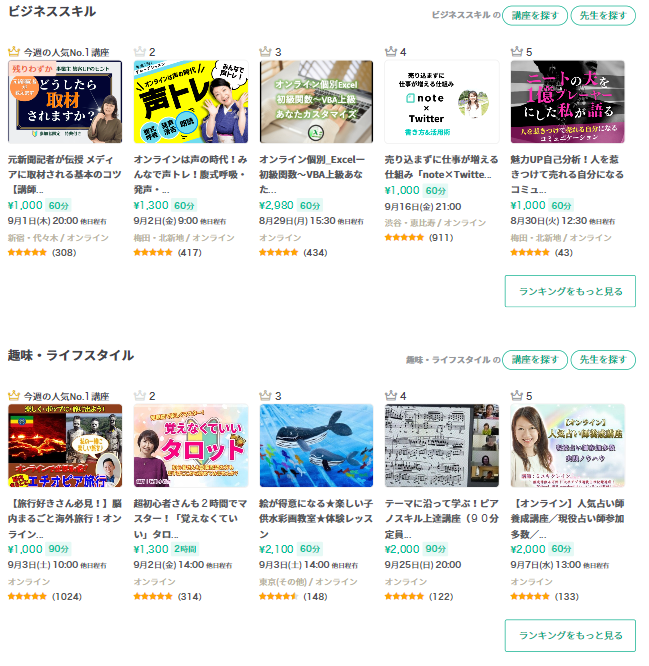Open the note × Twitter course thumbnail
The width and height of the screenshot is (649, 666).
(x=442, y=102)
